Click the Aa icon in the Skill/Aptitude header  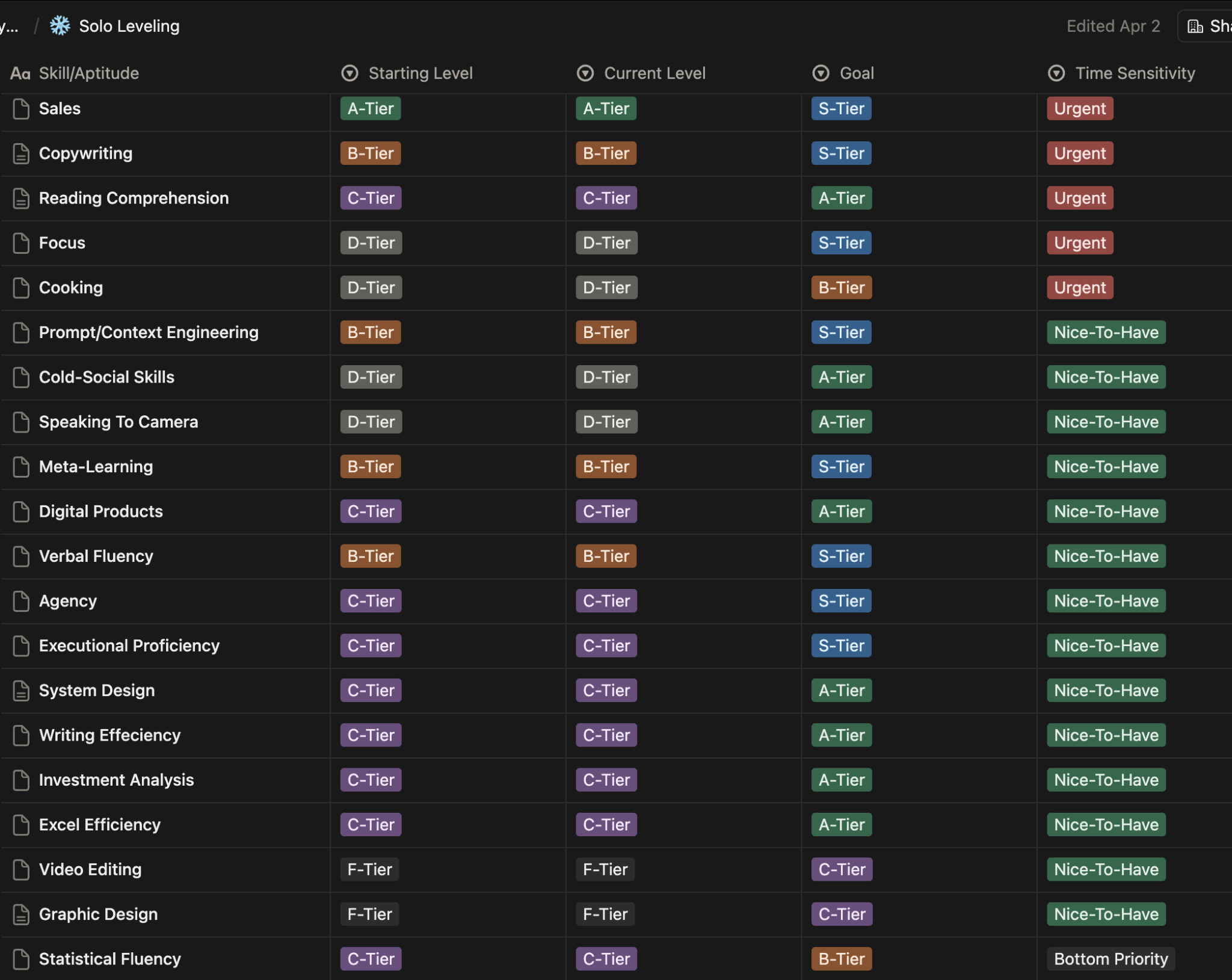[x=20, y=73]
